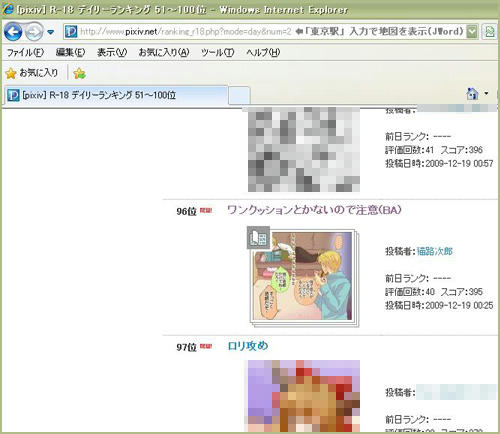Click the pixiv favicon in address bar
The width and height of the screenshot is (500, 434).
[71, 32]
